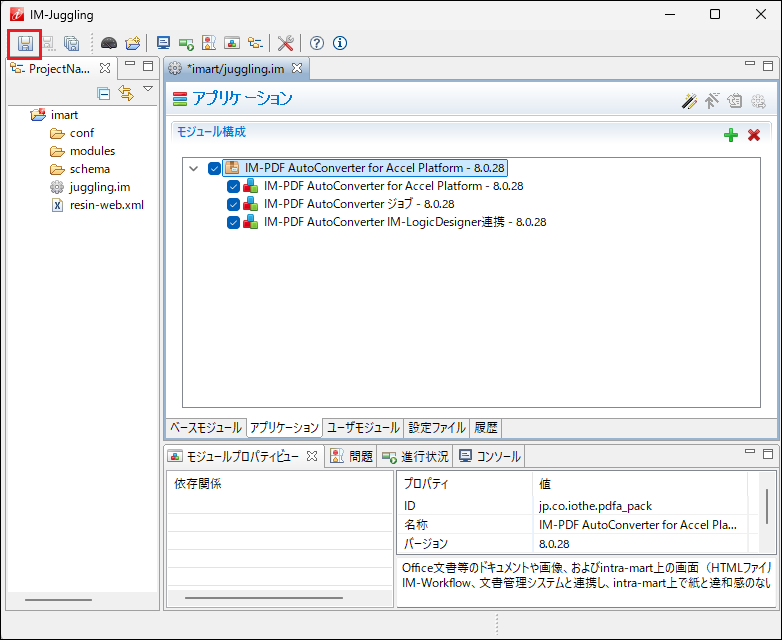Collapse the IM-PDF AutoConverter tree node
This screenshot has width=782, height=640.
tap(194, 168)
